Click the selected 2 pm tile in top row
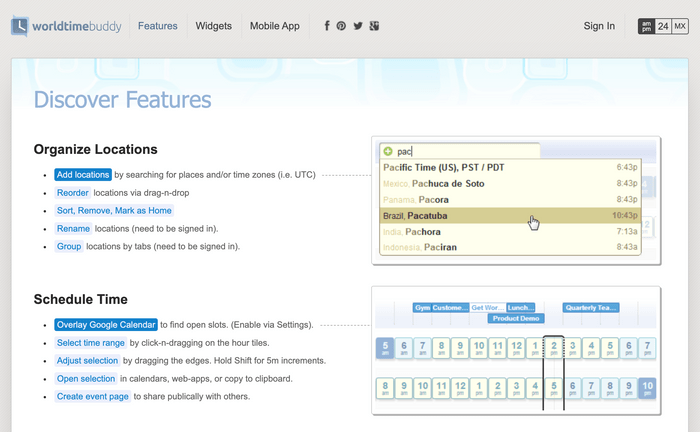The image size is (700, 432). click(x=554, y=348)
